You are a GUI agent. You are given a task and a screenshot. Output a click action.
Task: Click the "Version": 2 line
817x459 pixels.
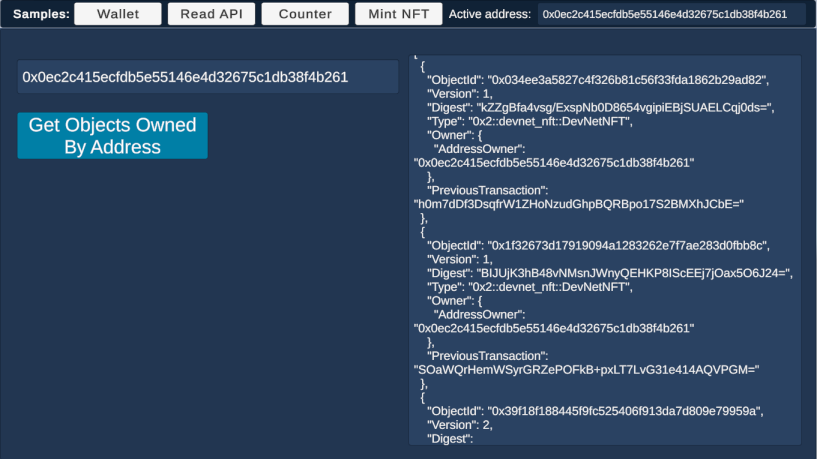coord(461,425)
